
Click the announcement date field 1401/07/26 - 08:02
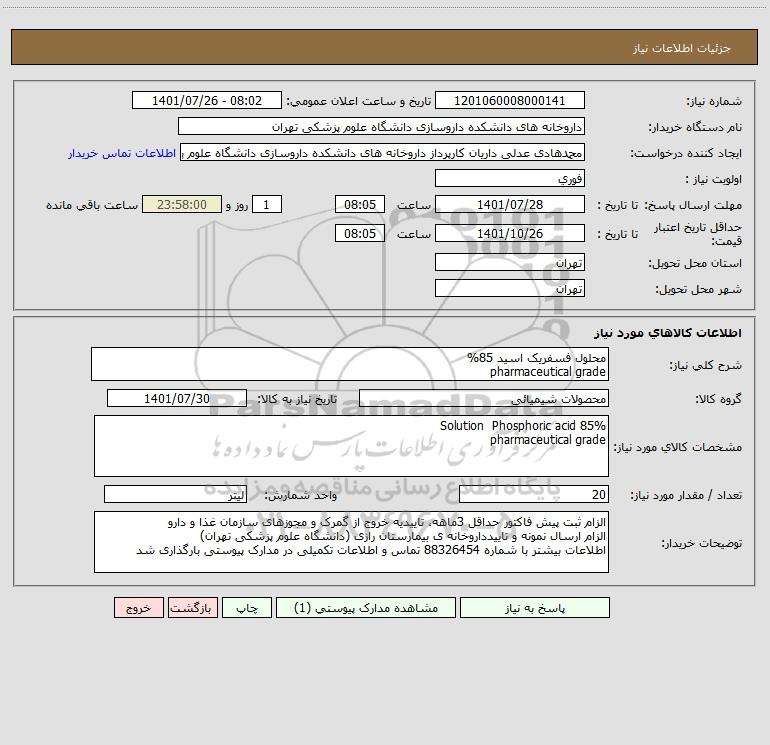pyautogui.click(x=207, y=100)
